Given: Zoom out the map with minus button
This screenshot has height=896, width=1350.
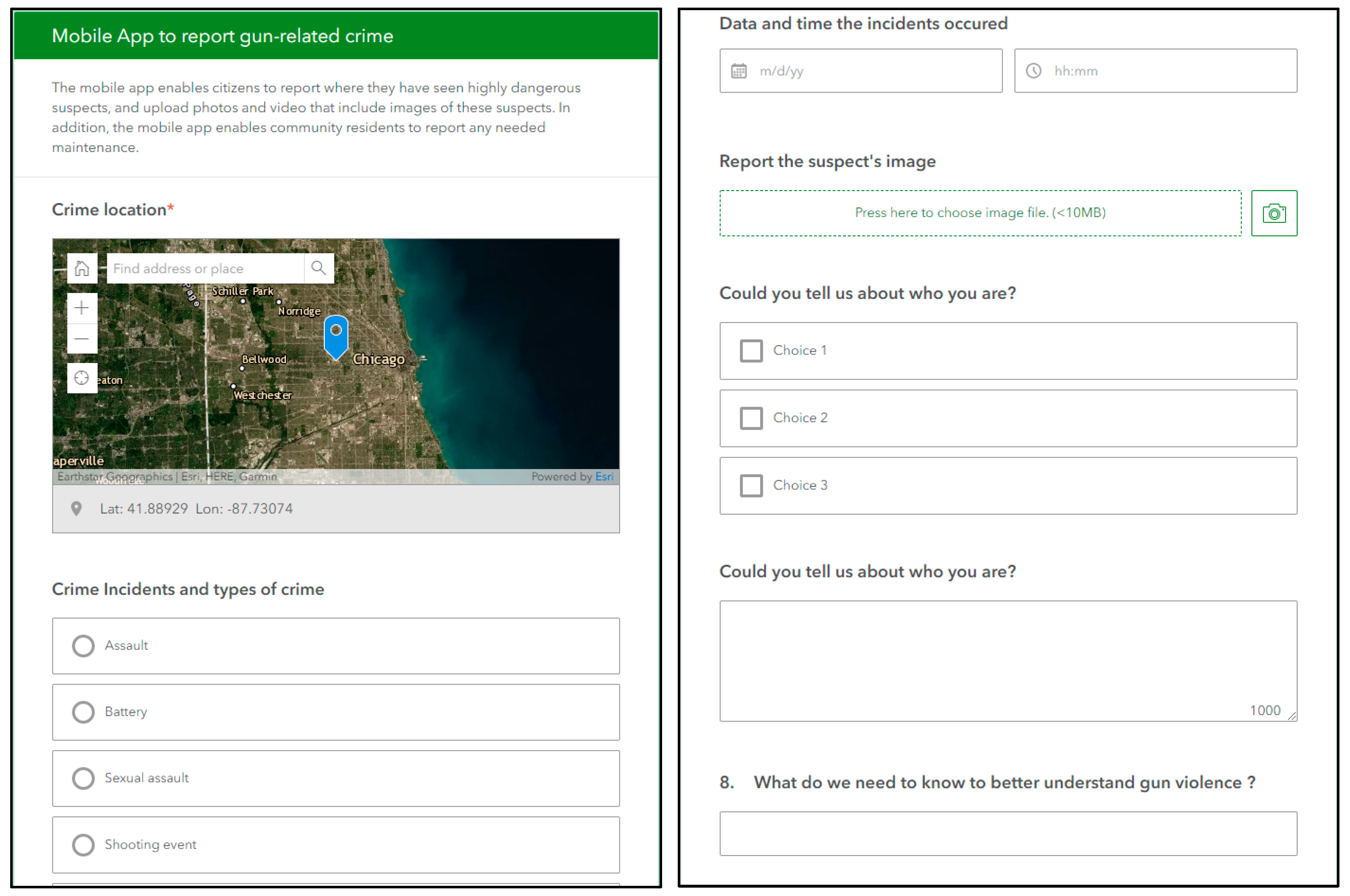Looking at the screenshot, I should tap(82, 339).
